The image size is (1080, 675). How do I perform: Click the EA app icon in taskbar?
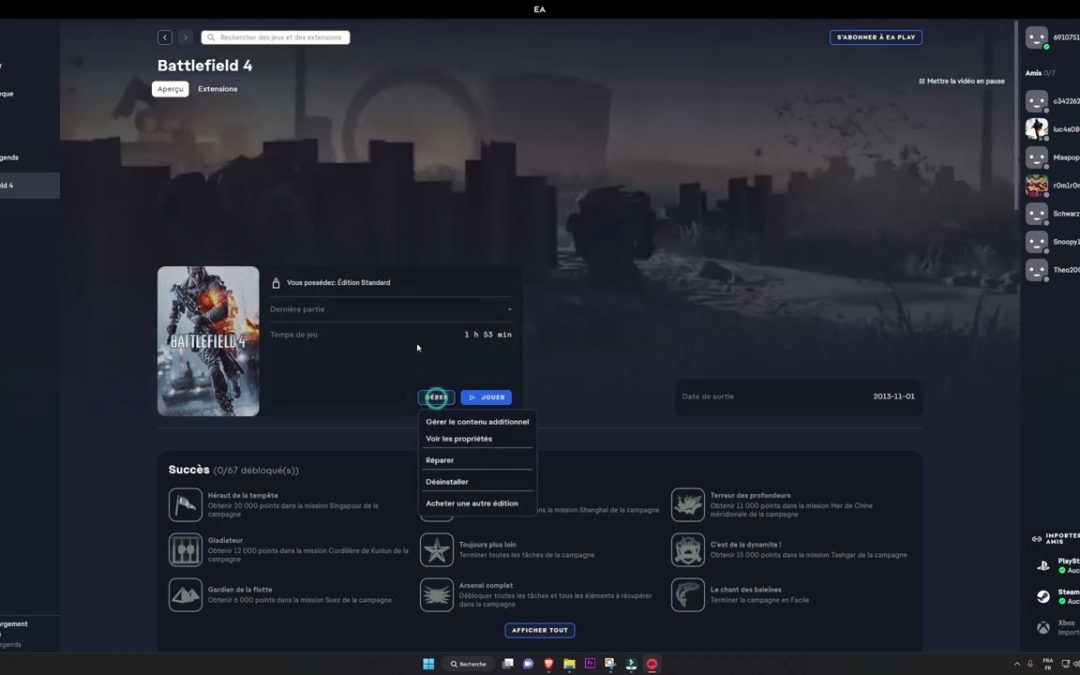click(x=652, y=664)
